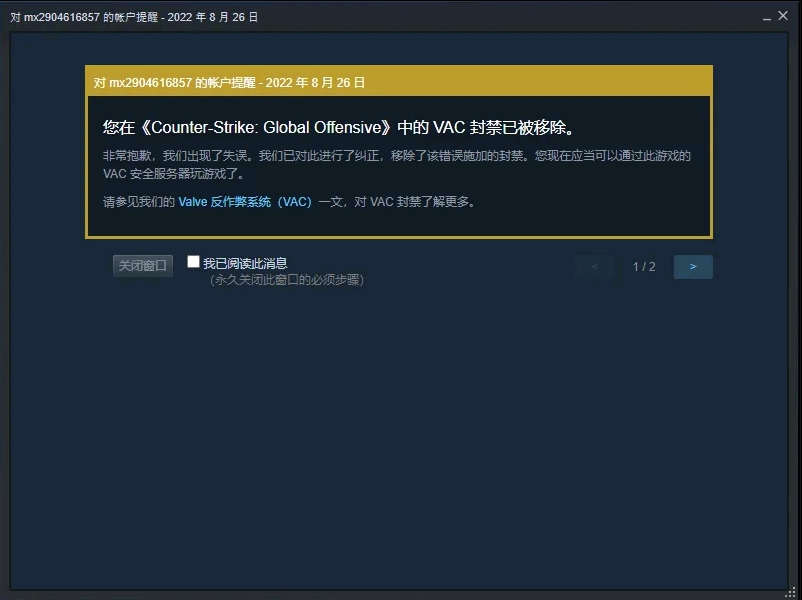802x600 pixels.
Task: Open the Valve 反作弊系统 (VAC) link
Action: click(x=245, y=202)
